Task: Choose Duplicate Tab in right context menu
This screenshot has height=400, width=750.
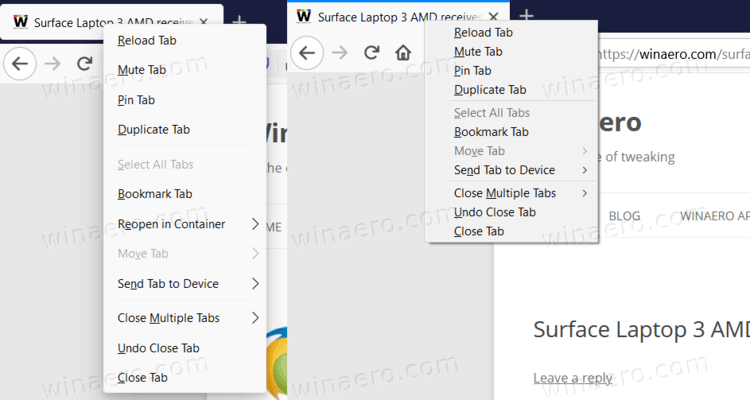Action: click(511, 90)
